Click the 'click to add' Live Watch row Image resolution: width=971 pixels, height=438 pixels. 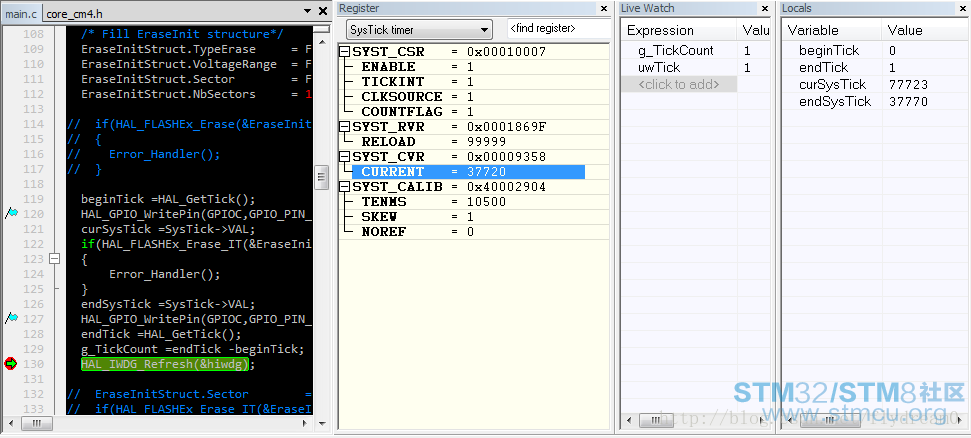[678, 84]
